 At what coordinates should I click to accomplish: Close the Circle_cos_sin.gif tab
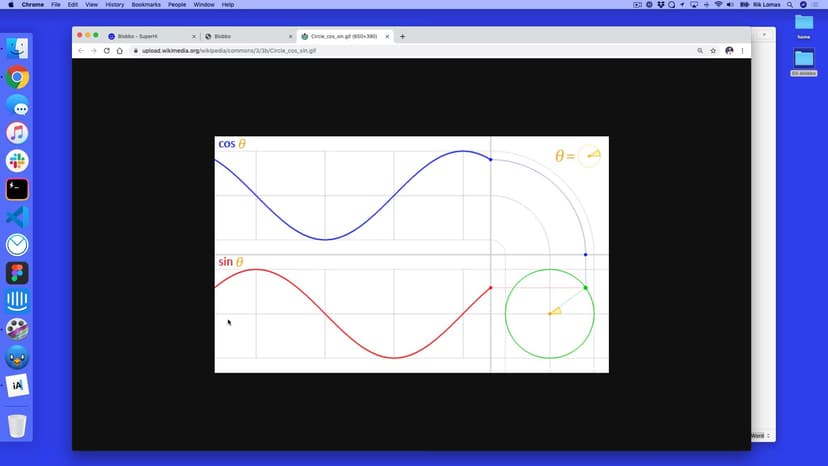(387, 36)
